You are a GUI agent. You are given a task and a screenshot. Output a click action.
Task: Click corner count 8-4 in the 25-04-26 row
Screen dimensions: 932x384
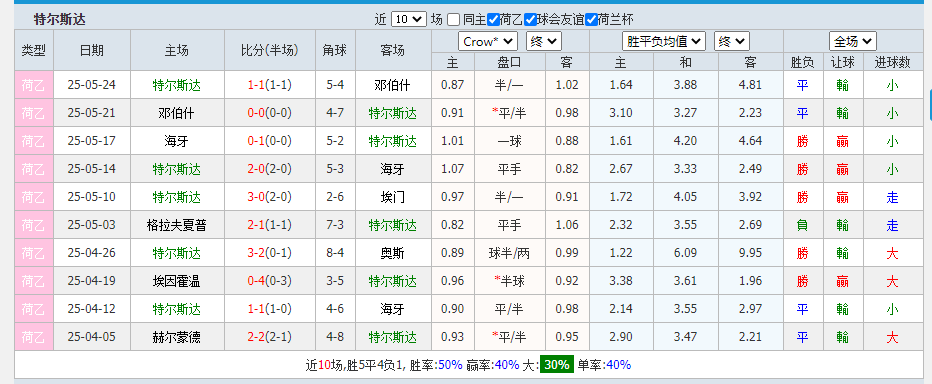(335, 253)
